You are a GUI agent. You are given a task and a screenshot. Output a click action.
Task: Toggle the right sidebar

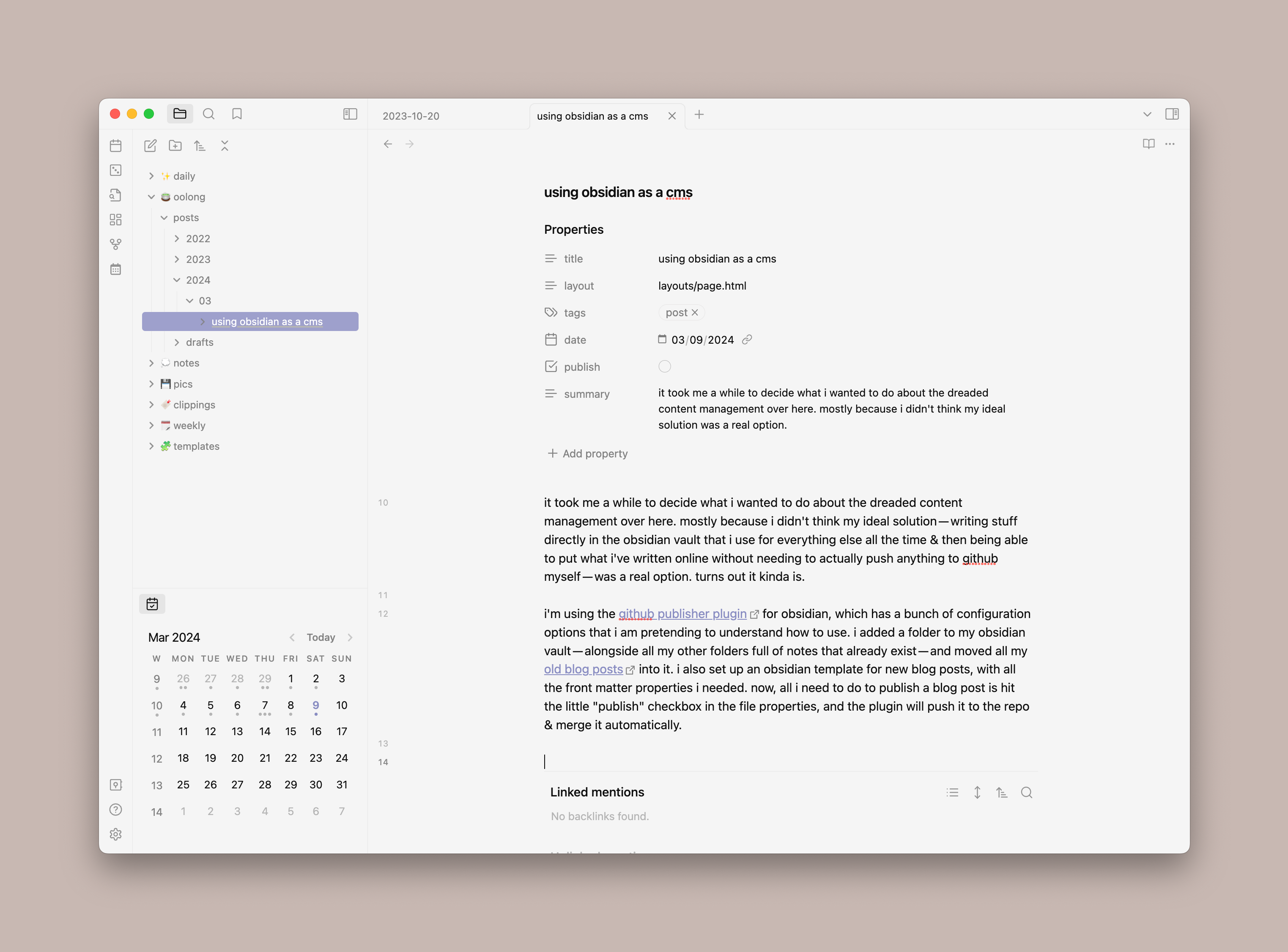point(1172,114)
